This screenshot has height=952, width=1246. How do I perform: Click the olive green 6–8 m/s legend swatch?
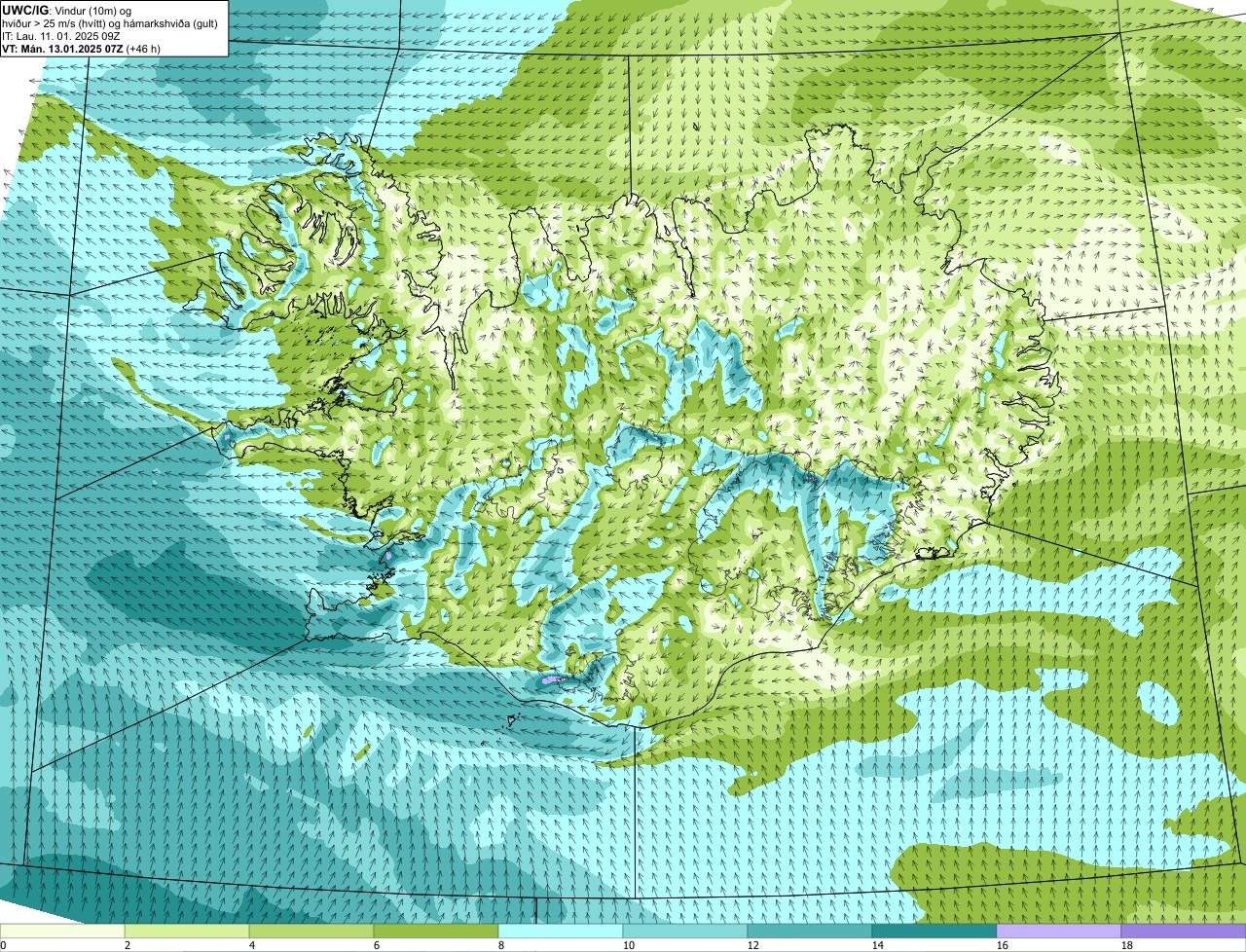pos(436,932)
